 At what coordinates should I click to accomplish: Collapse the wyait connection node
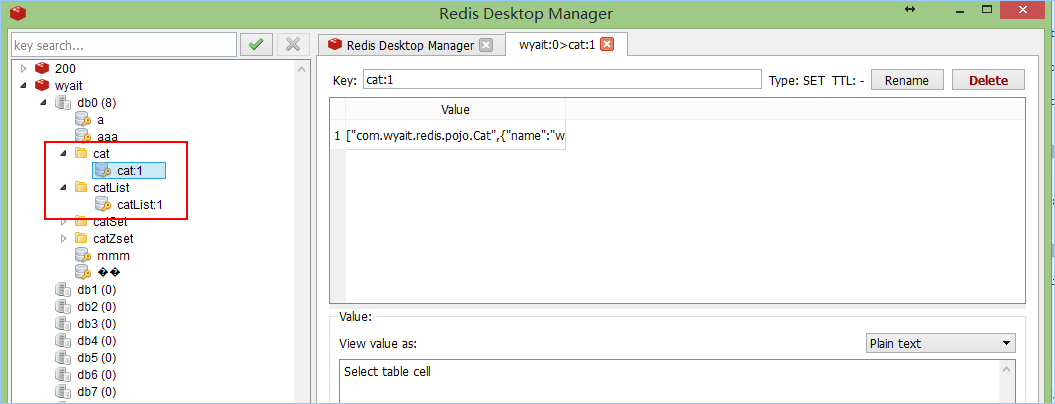(24, 86)
